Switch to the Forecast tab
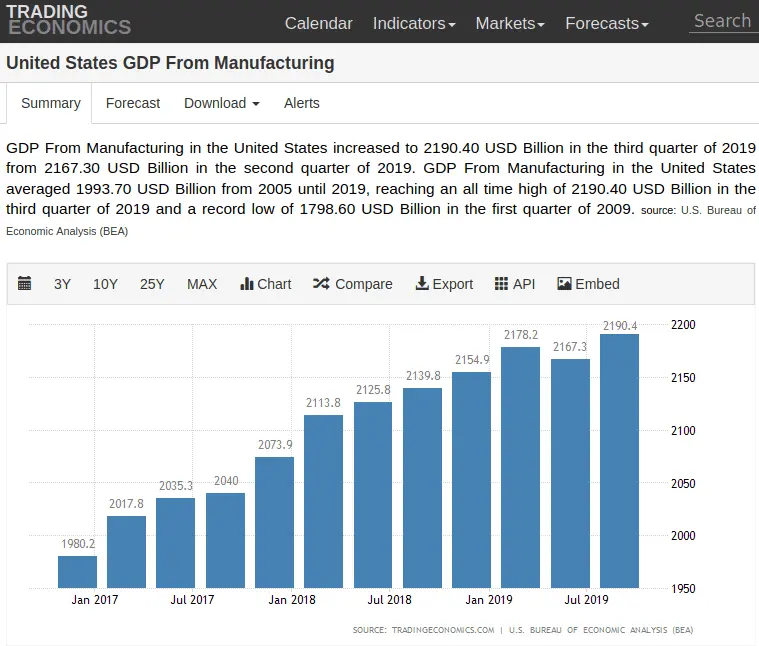Screen dimensions: 759x646 (x=133, y=103)
